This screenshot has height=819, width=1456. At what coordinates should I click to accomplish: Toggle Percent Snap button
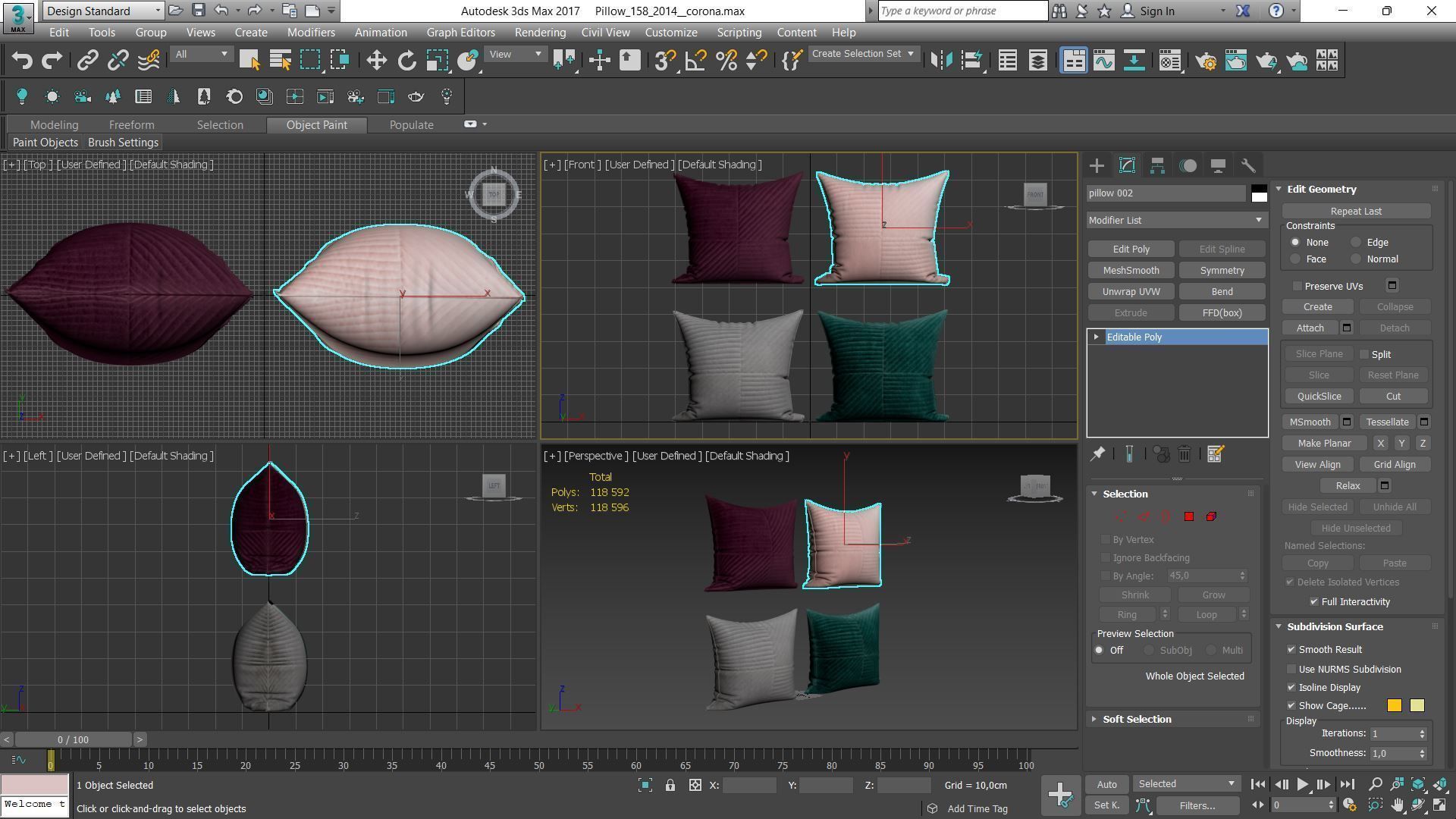[726, 61]
